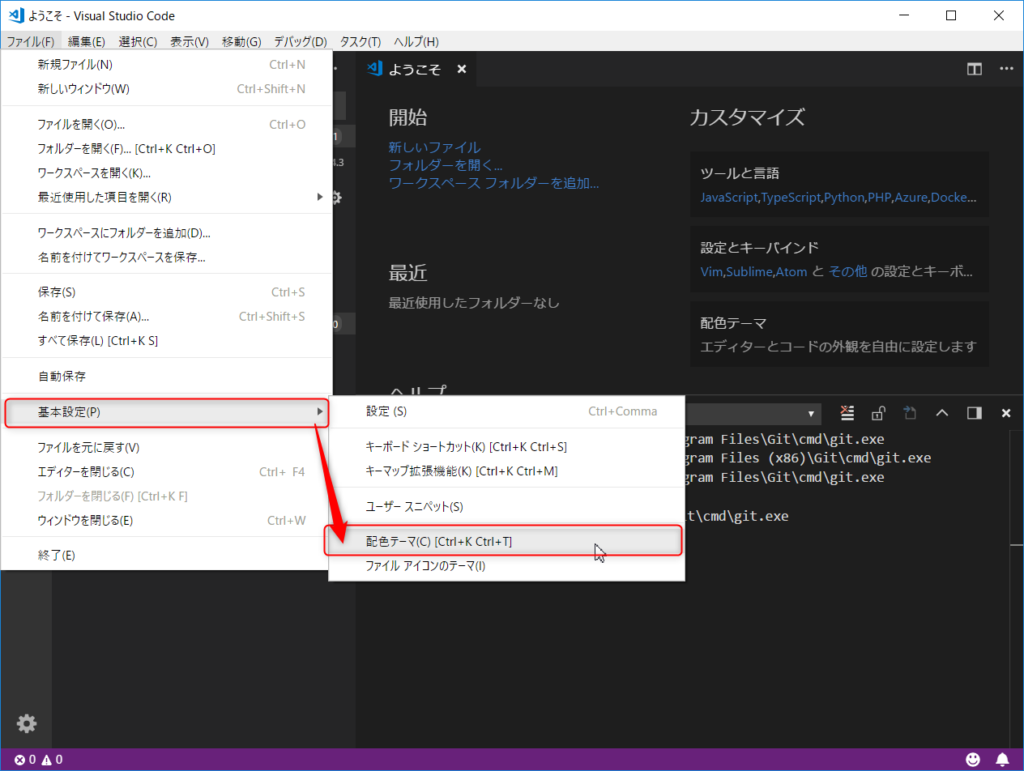The height and width of the screenshot is (771, 1024).
Task: Click the errors and warnings count in status bar
Action: [x=39, y=759]
